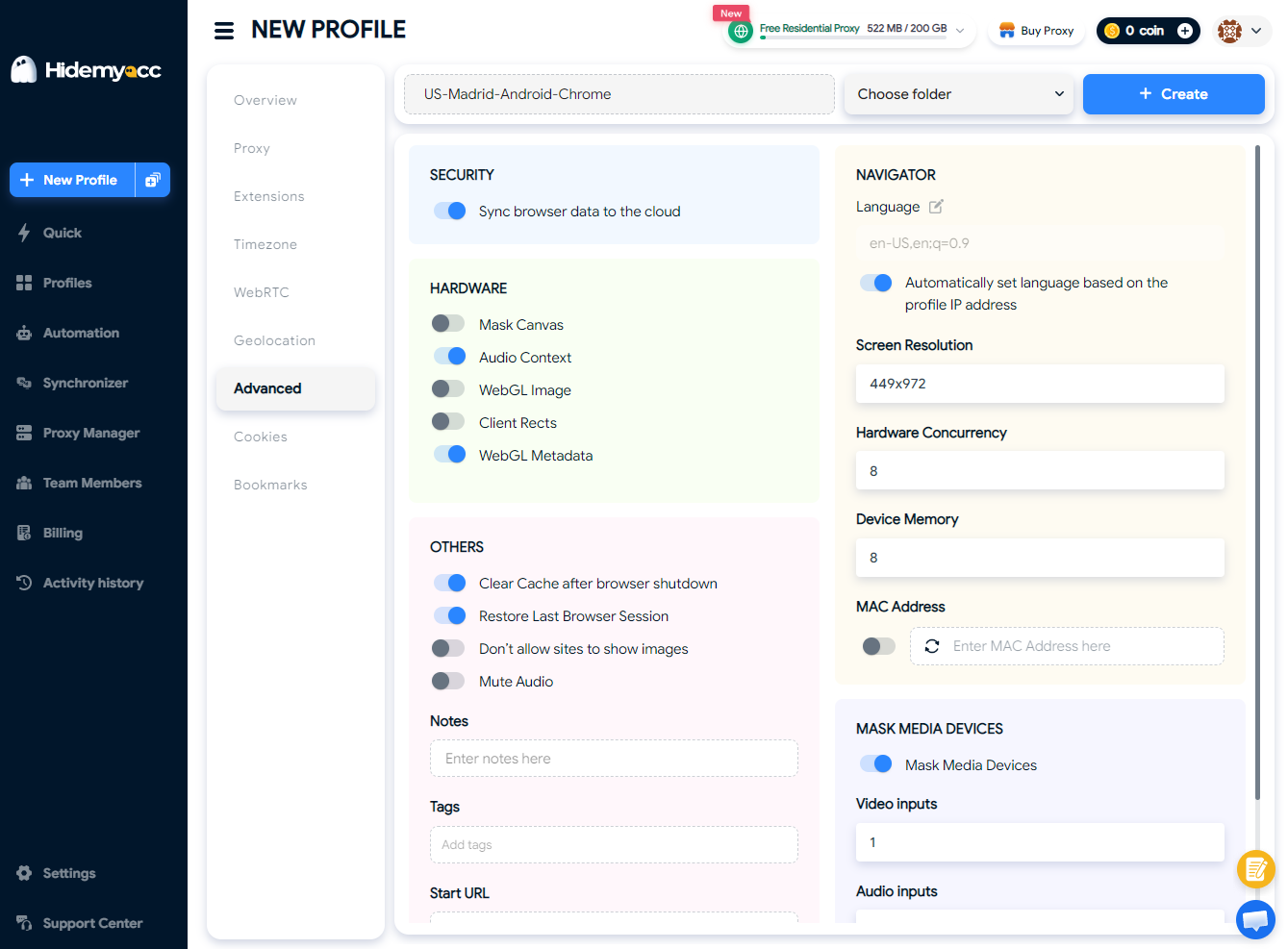Screen dimensions: 1288x949
Task: Open the yellow notes floating icon
Action: point(1255,869)
